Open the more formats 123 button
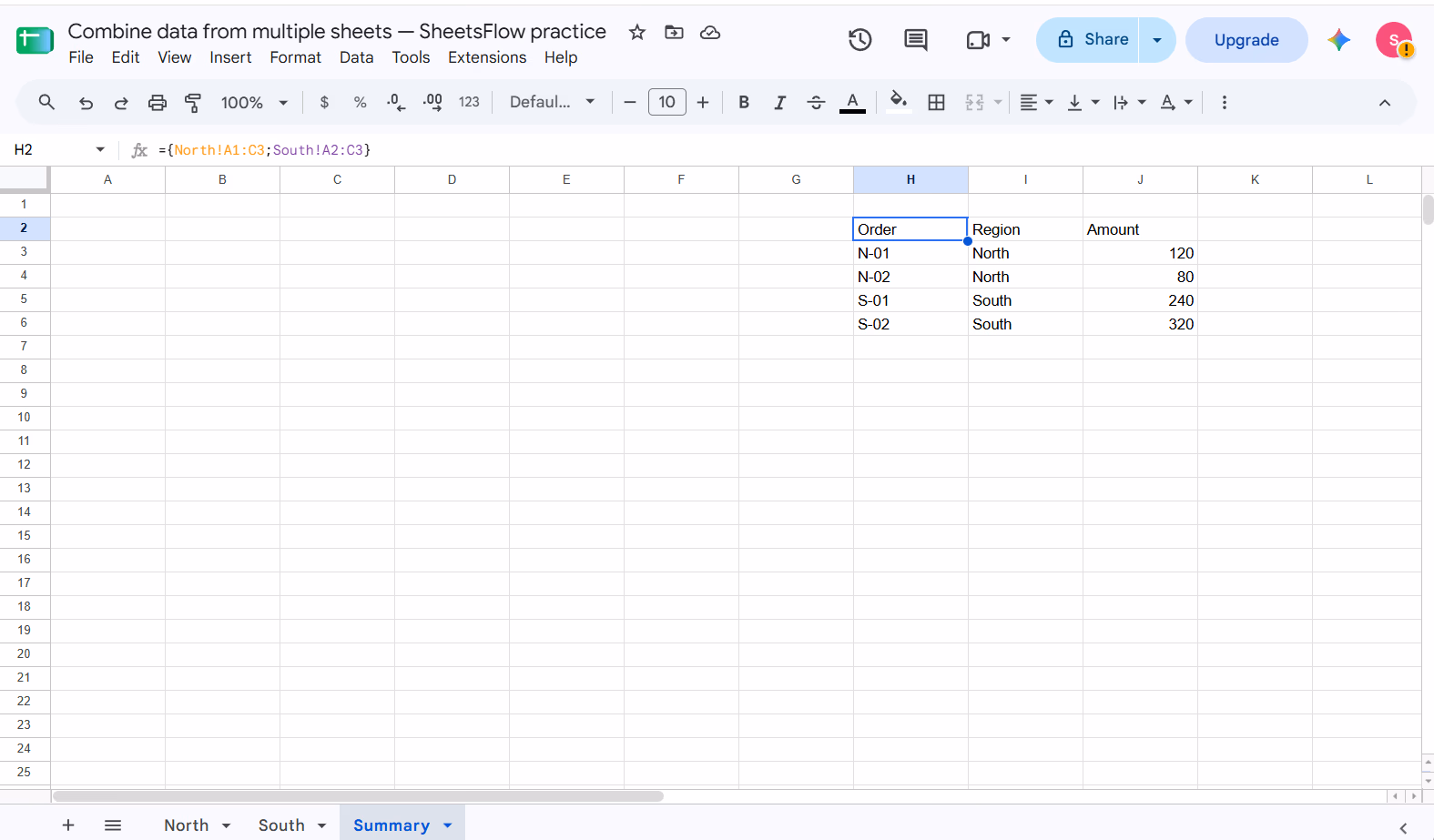 point(469,103)
